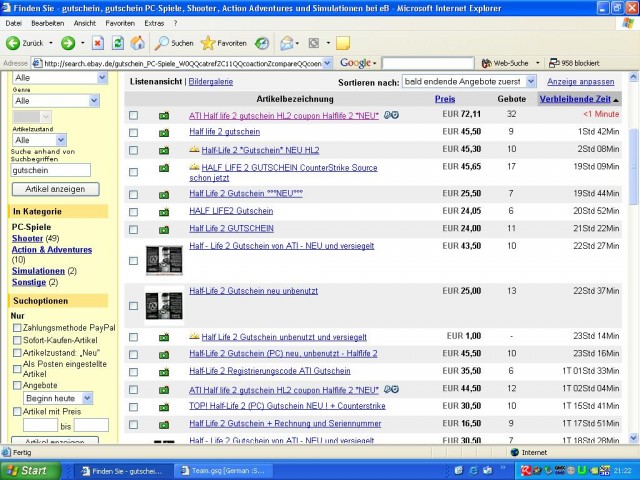Open the Artikelzustand Alle dropdown
Image resolution: width=640 pixels, height=480 pixels.
pos(40,140)
